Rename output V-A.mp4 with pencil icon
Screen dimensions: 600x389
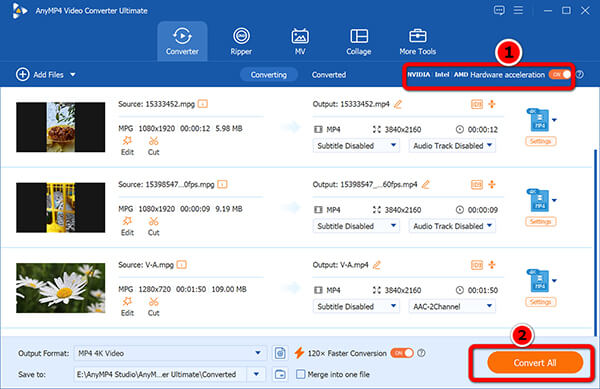(377, 265)
